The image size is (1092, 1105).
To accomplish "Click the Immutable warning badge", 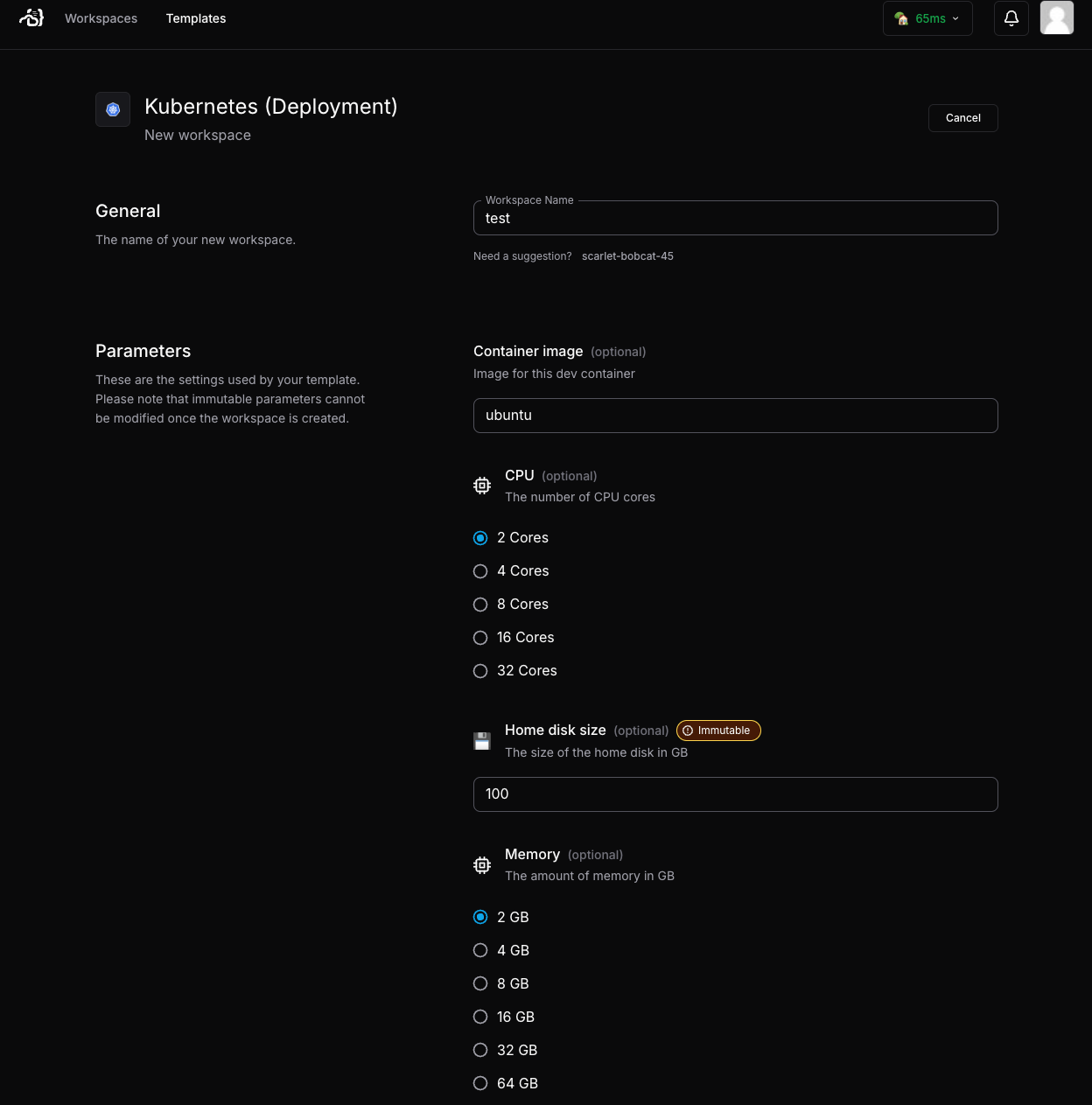I will (718, 731).
